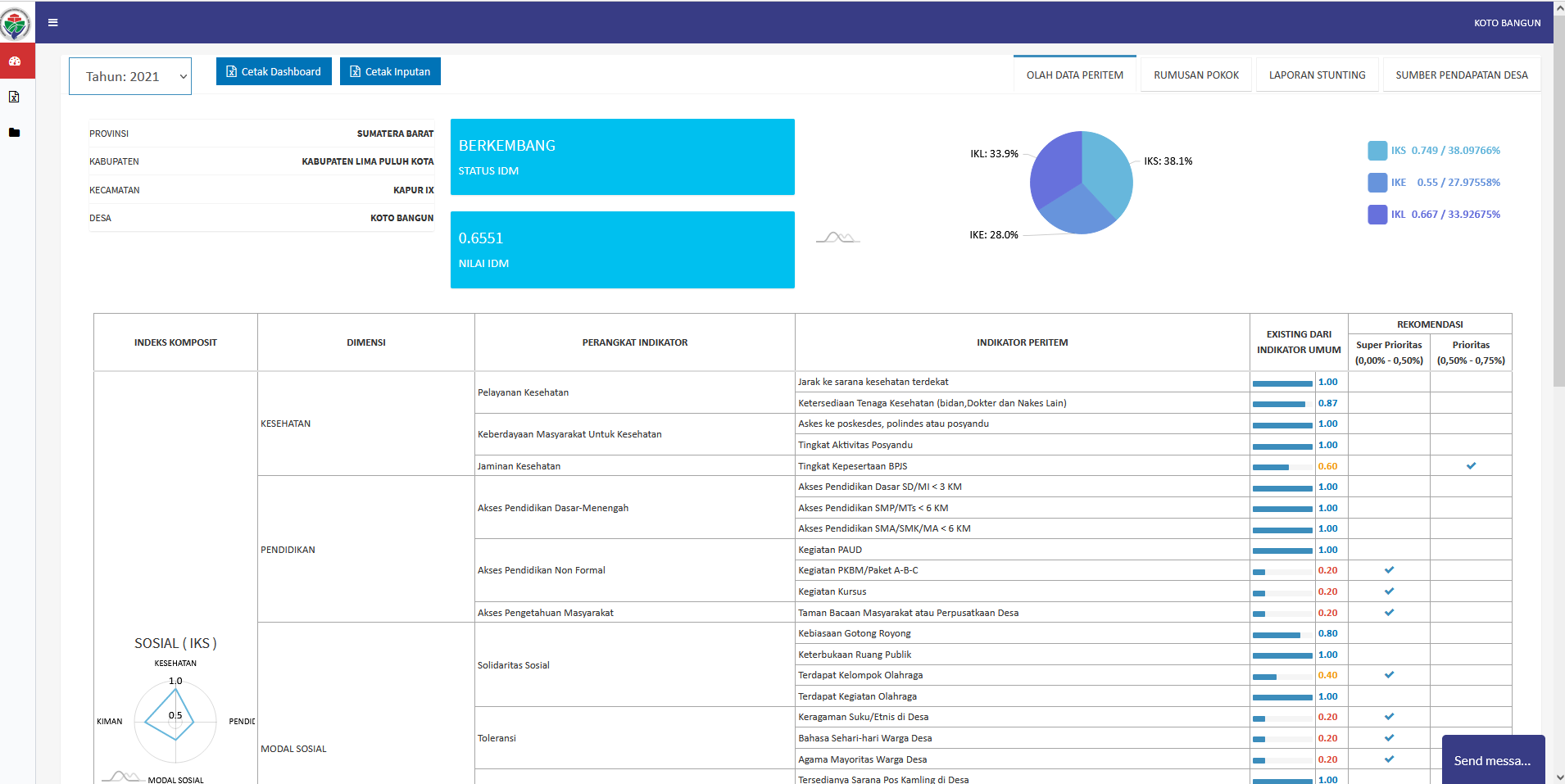Click the Akses Pengetahuan Masyarakat cell
The image size is (1565, 784).
(x=635, y=612)
